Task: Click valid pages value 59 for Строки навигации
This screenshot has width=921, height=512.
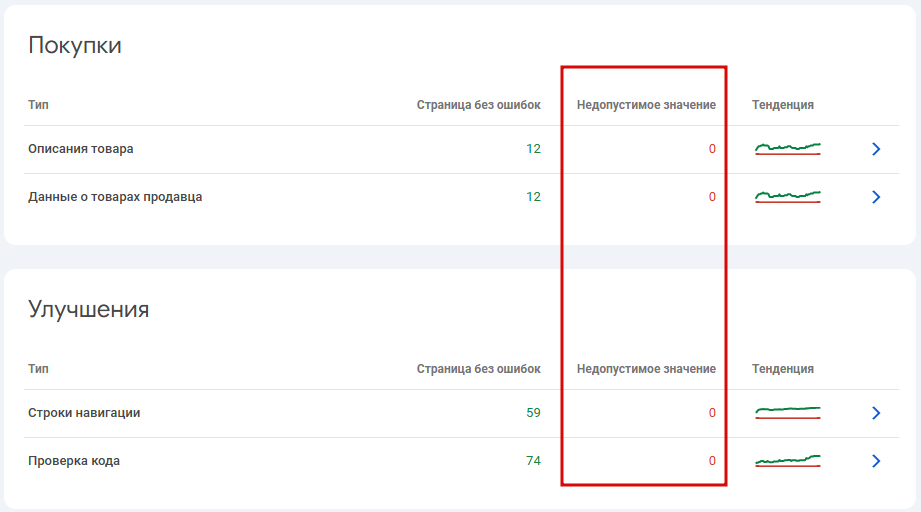Action: pyautogui.click(x=533, y=413)
